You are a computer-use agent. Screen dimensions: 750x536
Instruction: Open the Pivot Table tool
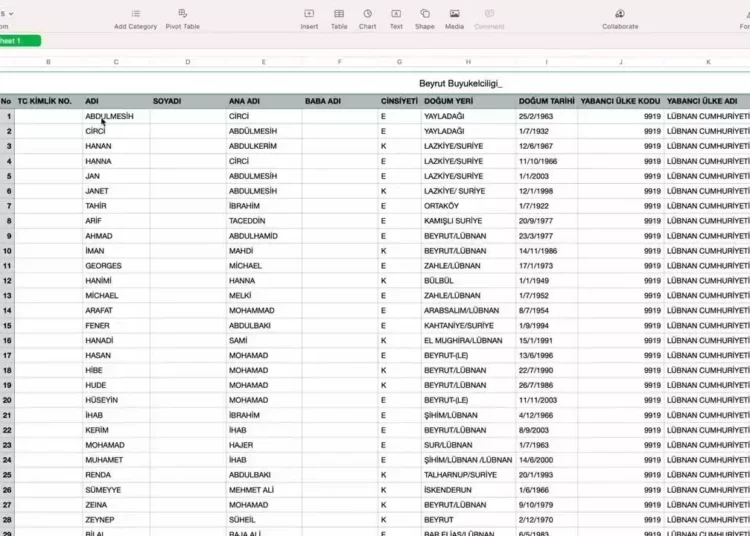click(182, 19)
